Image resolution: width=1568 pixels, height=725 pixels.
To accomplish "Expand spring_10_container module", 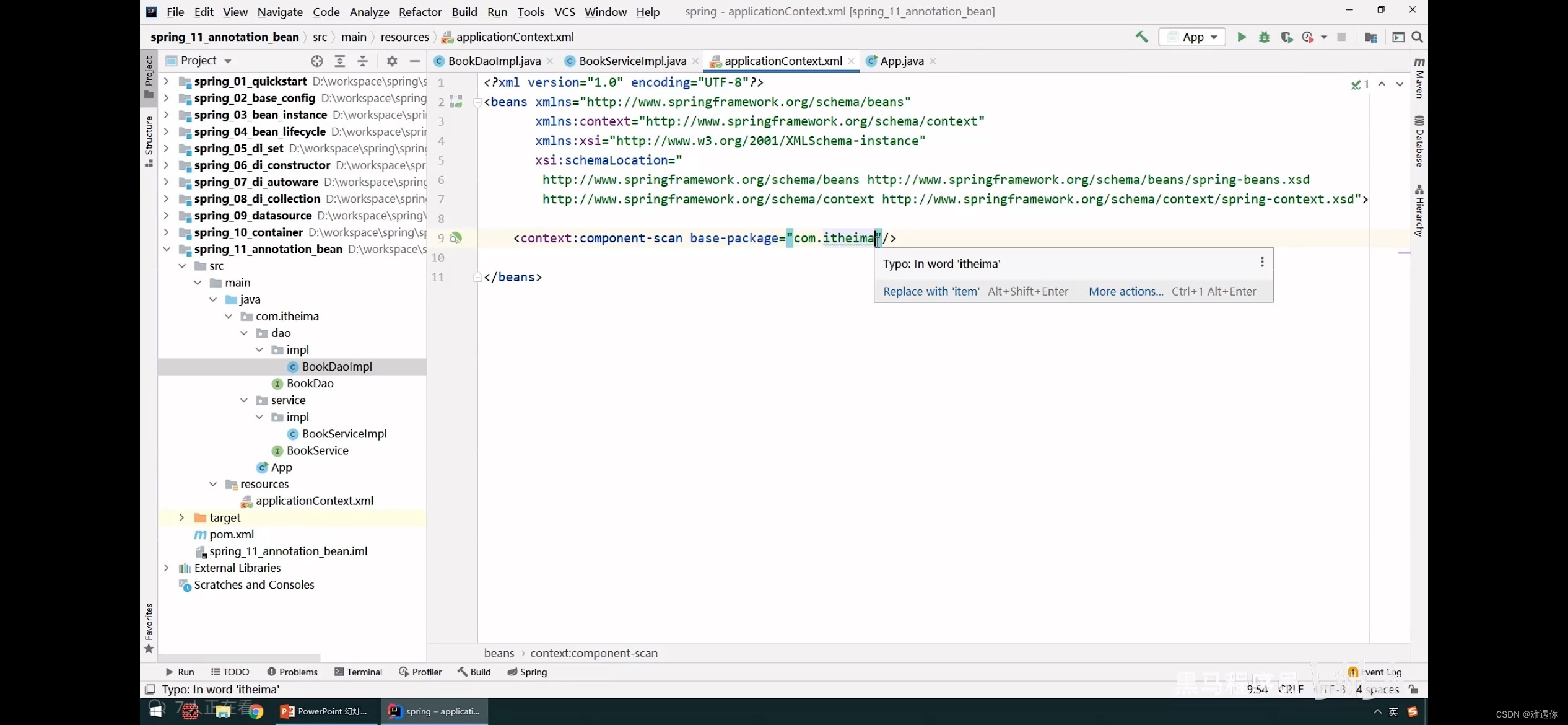I will [166, 232].
